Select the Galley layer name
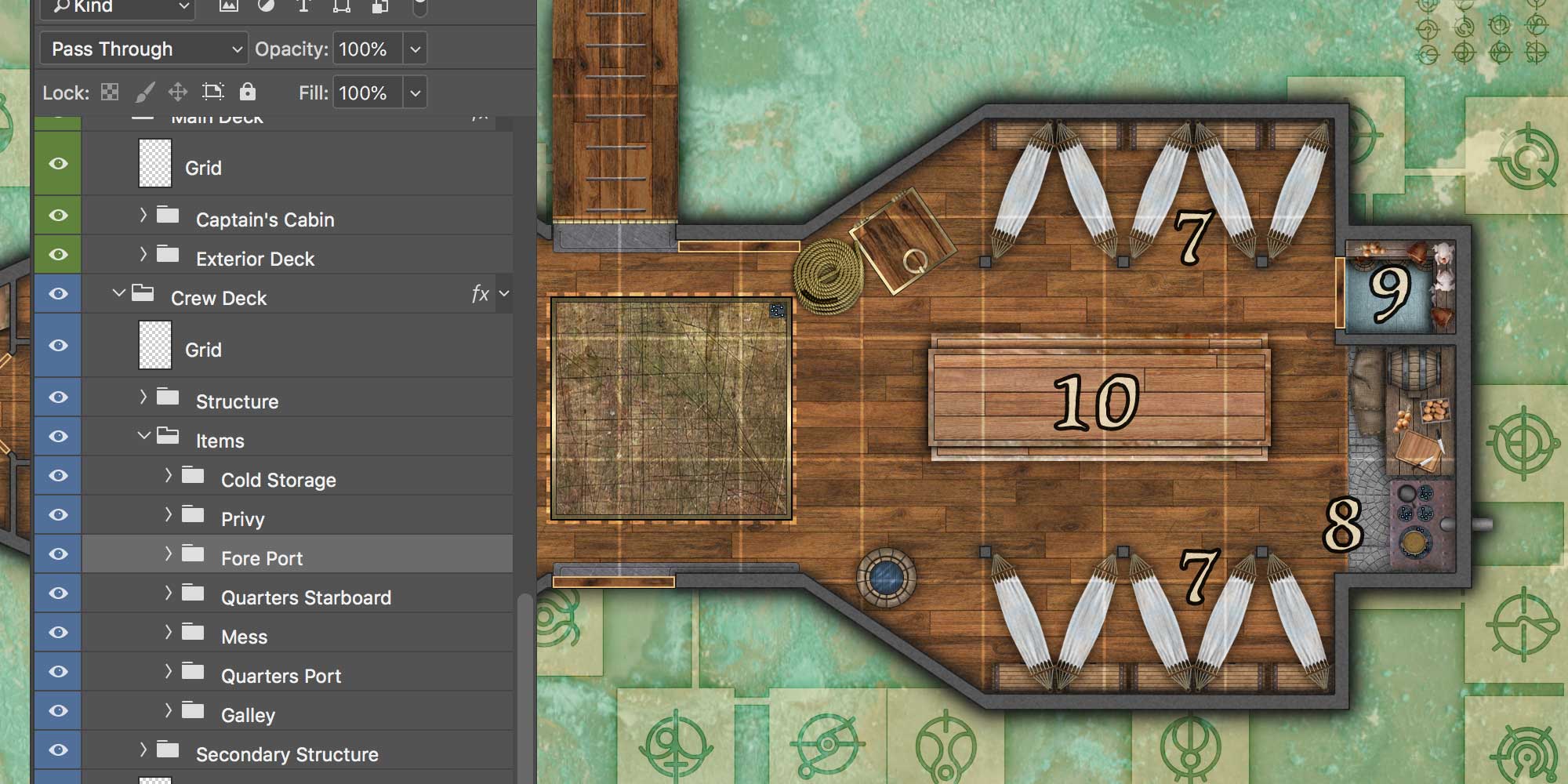This screenshot has width=1568, height=784. click(249, 715)
